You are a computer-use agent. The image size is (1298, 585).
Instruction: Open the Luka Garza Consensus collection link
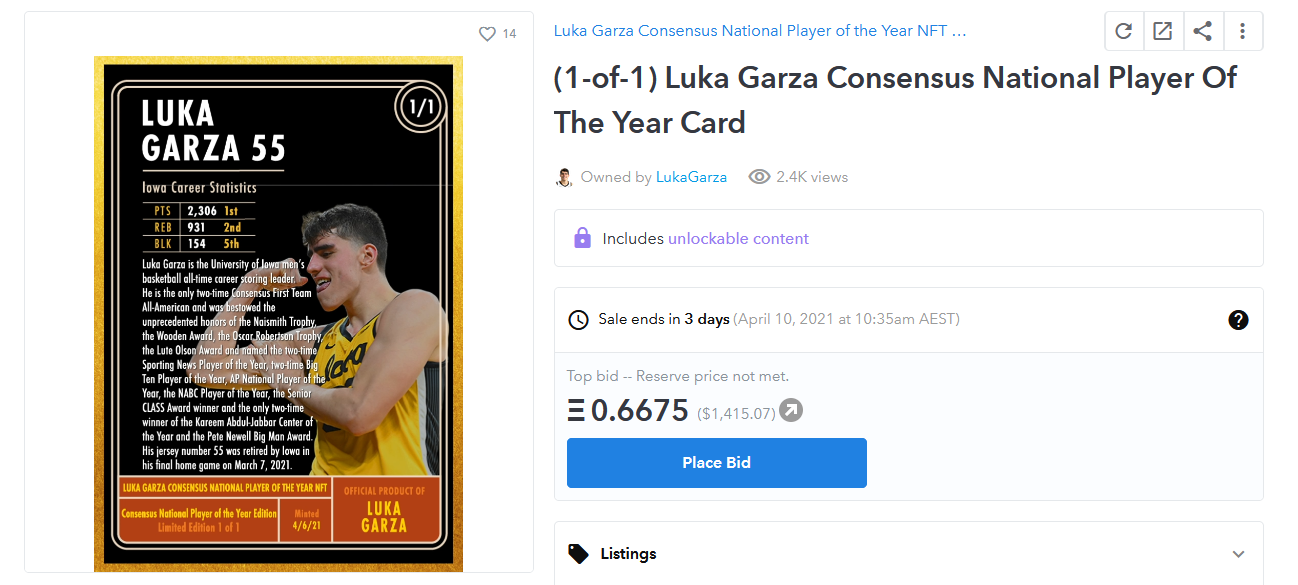tap(760, 31)
